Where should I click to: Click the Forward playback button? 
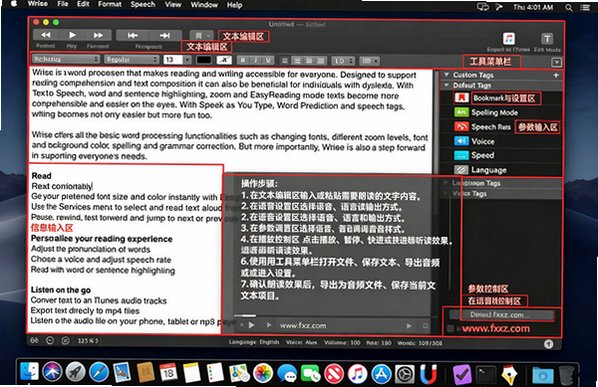98,35
